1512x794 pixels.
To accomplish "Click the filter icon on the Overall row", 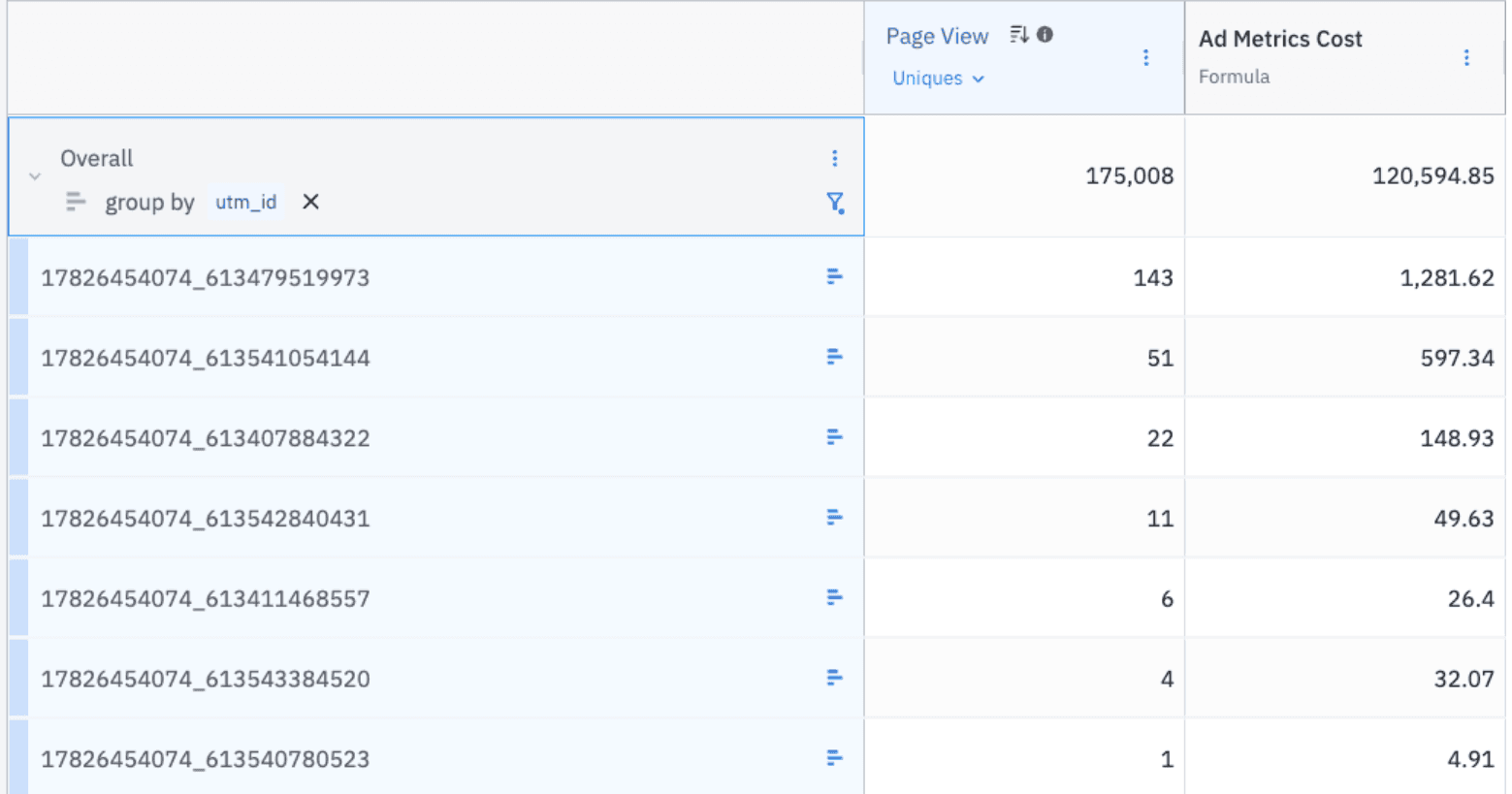I will tap(835, 204).
